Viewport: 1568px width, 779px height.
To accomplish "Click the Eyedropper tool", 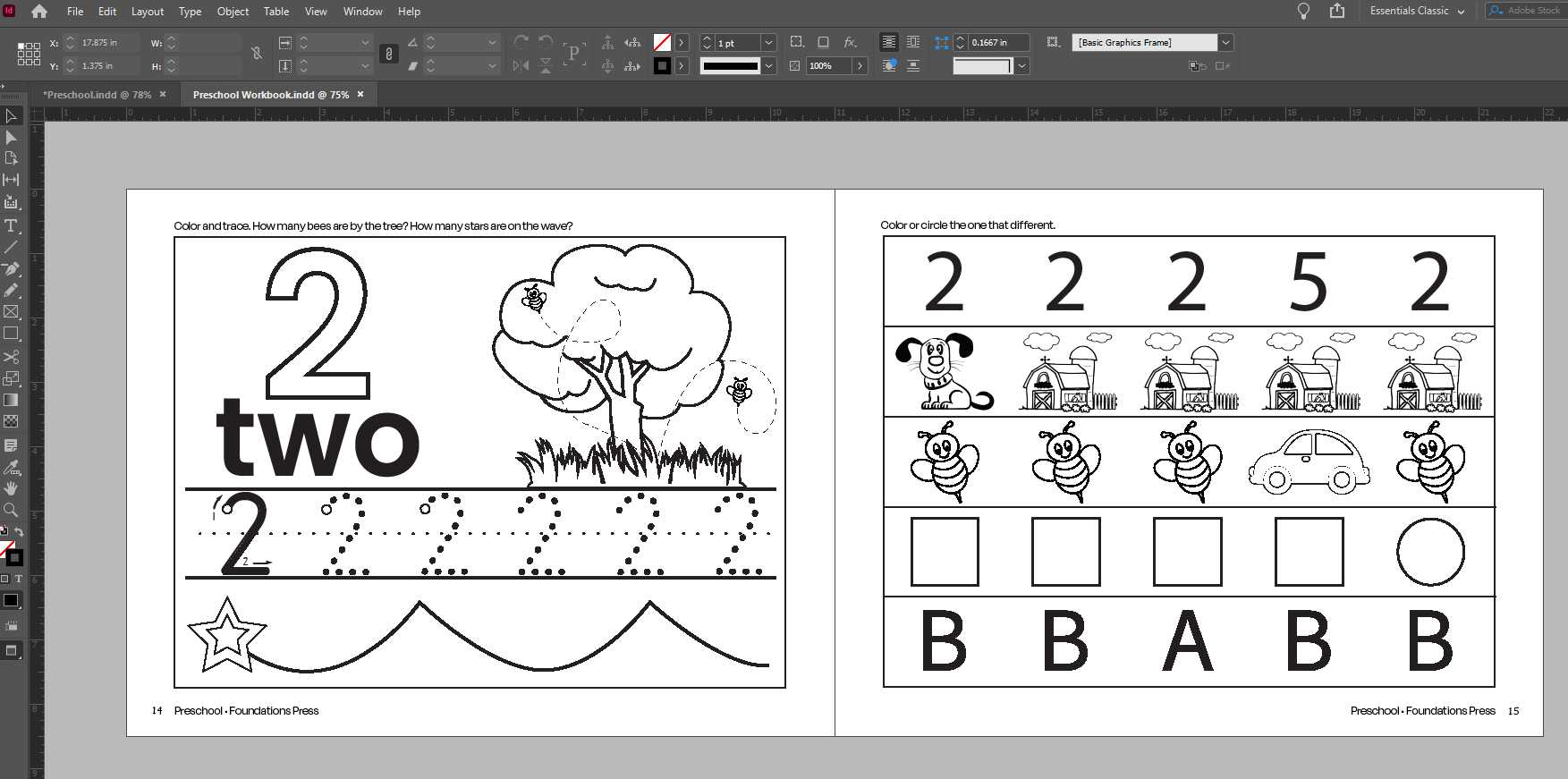I will click(x=11, y=467).
